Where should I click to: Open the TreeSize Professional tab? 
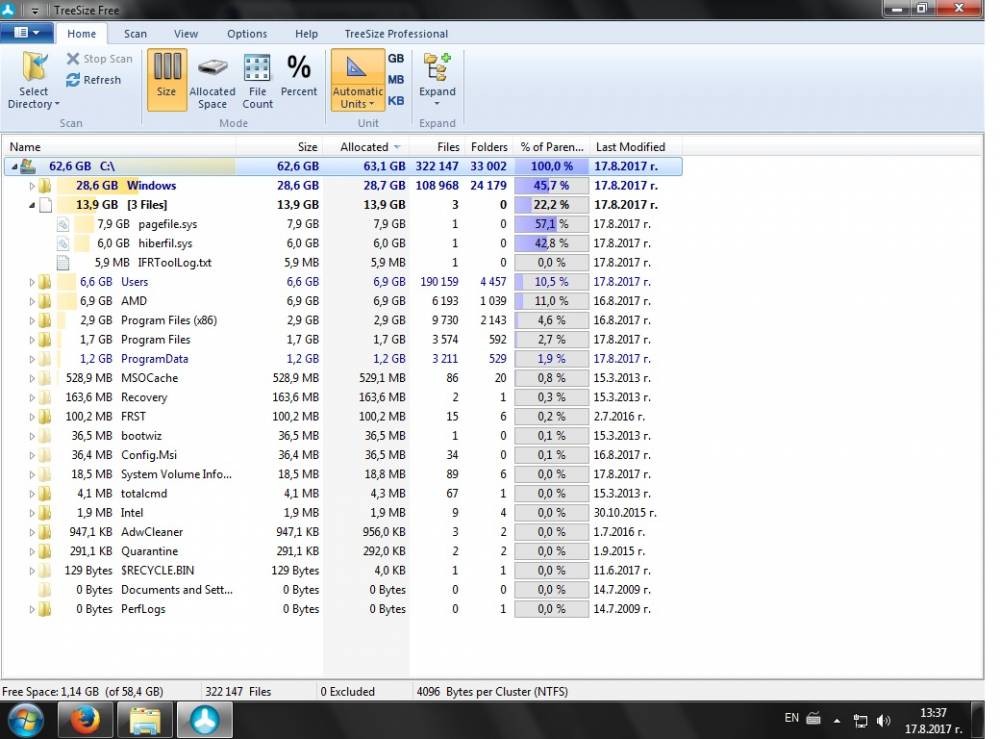coord(396,34)
